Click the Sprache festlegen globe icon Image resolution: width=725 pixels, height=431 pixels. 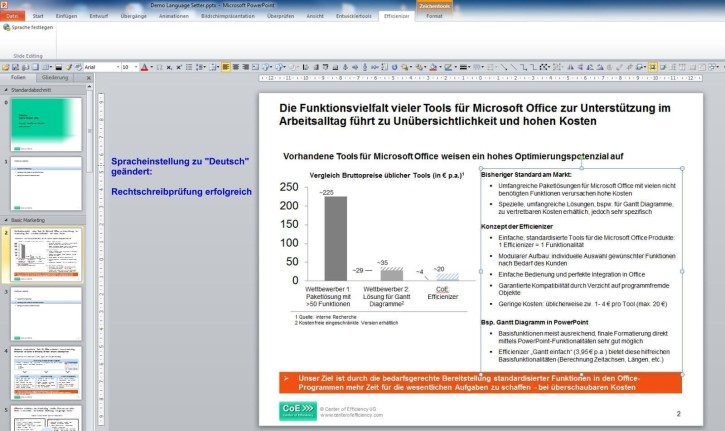(6, 27)
